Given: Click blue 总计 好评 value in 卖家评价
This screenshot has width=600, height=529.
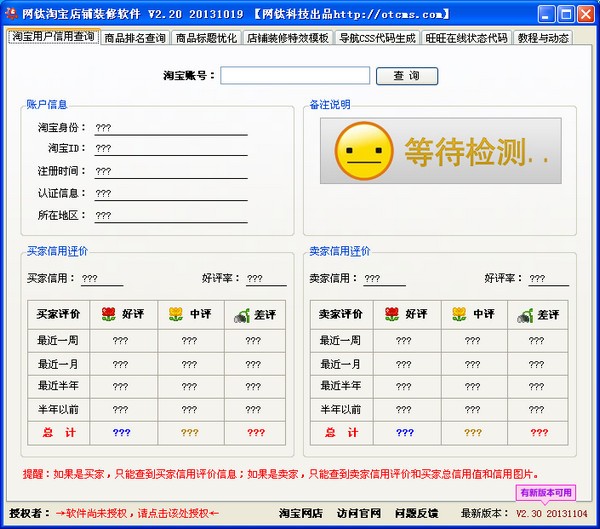Looking at the screenshot, I should point(405,433).
